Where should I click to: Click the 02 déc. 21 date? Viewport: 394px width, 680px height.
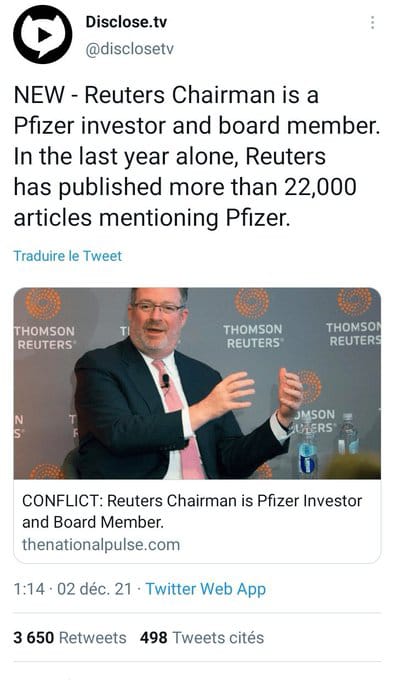(94, 589)
